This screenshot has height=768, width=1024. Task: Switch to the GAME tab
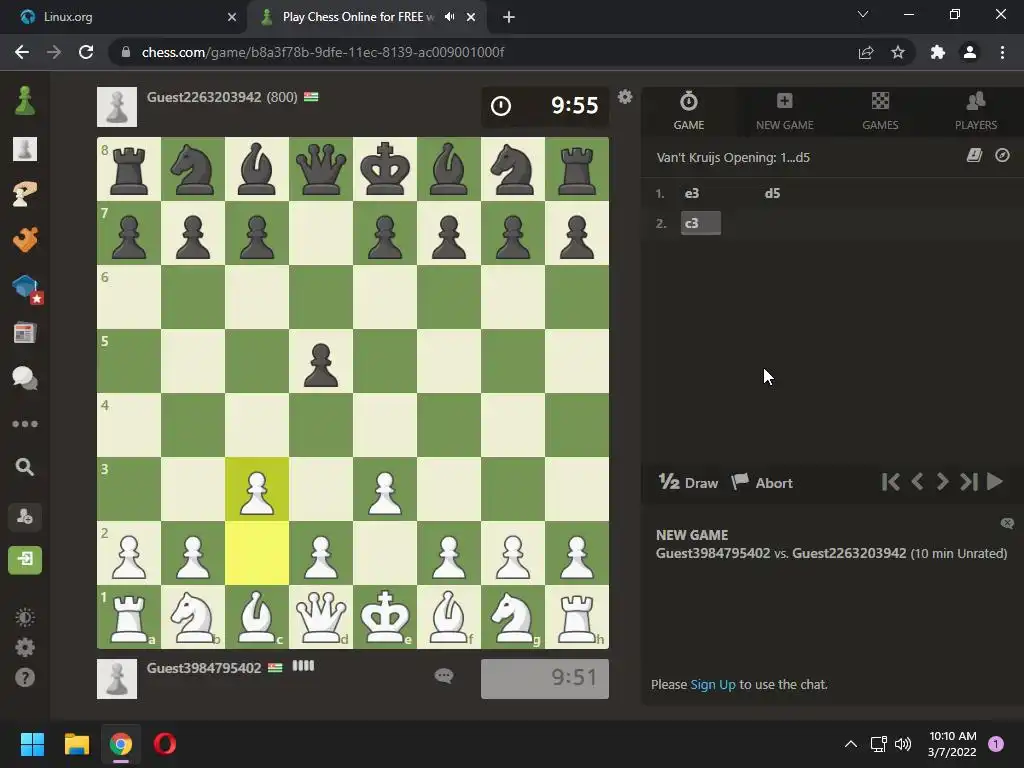tap(689, 111)
